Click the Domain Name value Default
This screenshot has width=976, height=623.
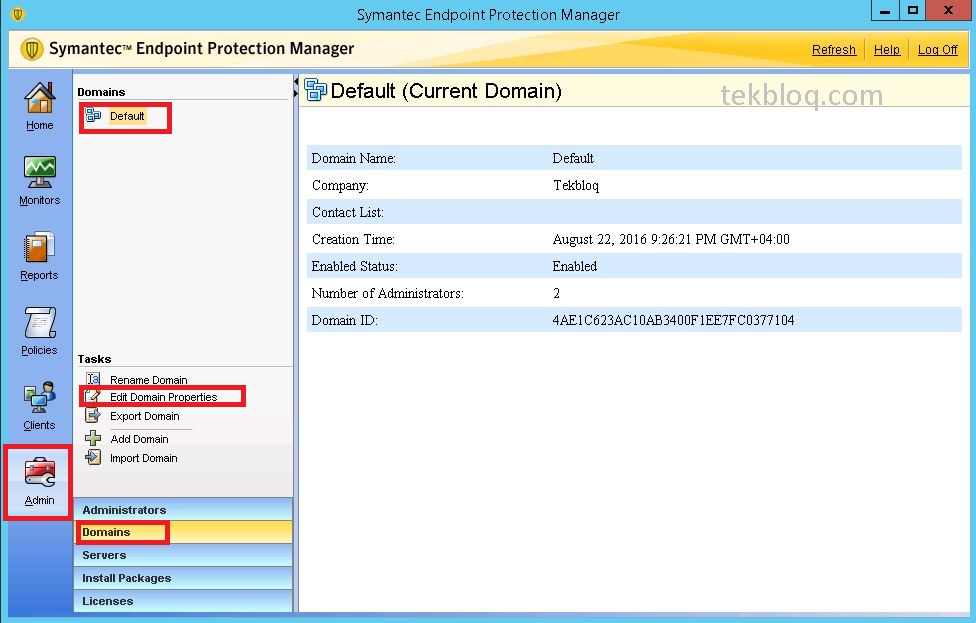[x=573, y=159]
